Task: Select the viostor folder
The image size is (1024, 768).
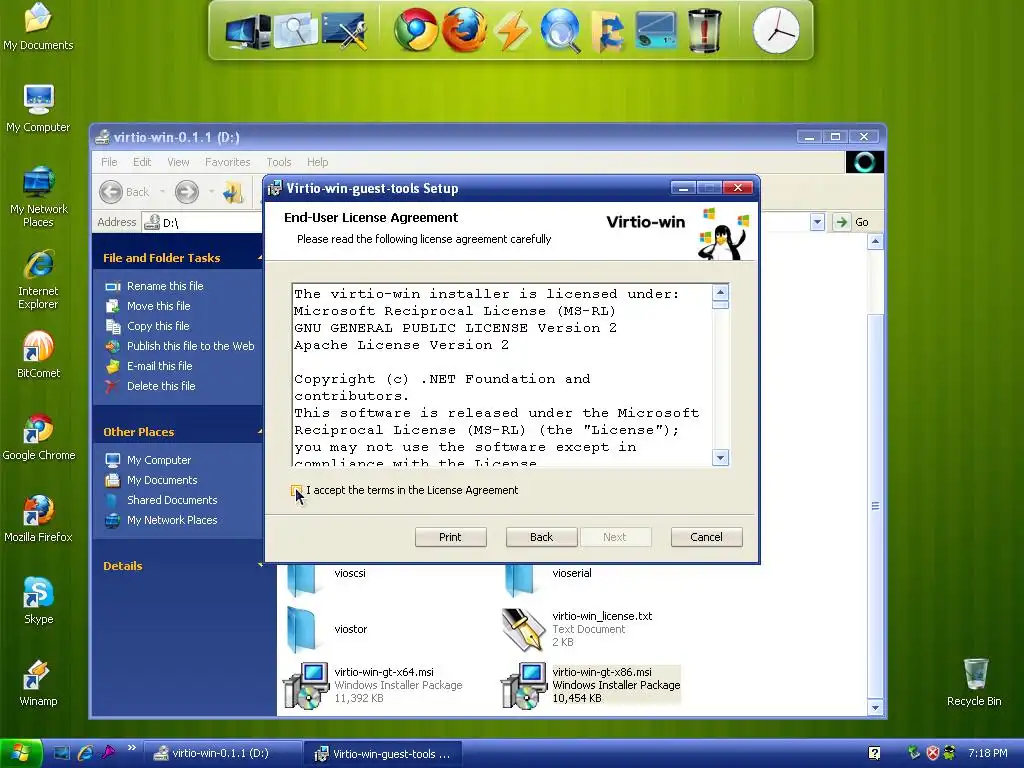Action: [x=302, y=629]
